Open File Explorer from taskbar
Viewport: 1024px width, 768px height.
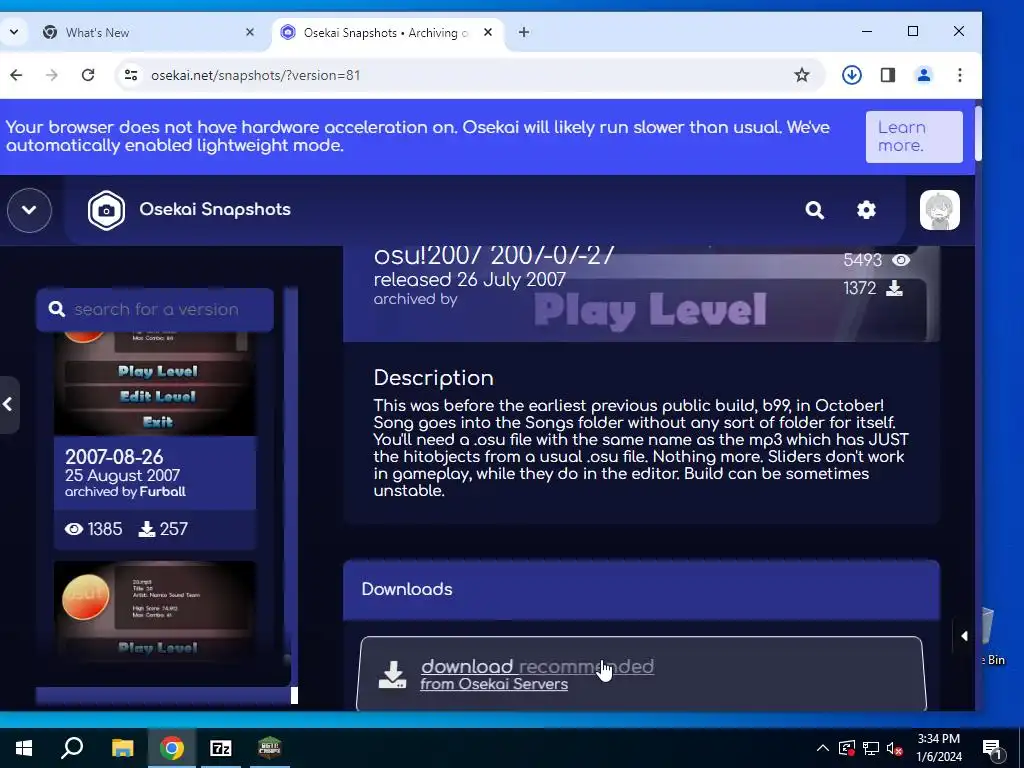point(122,748)
